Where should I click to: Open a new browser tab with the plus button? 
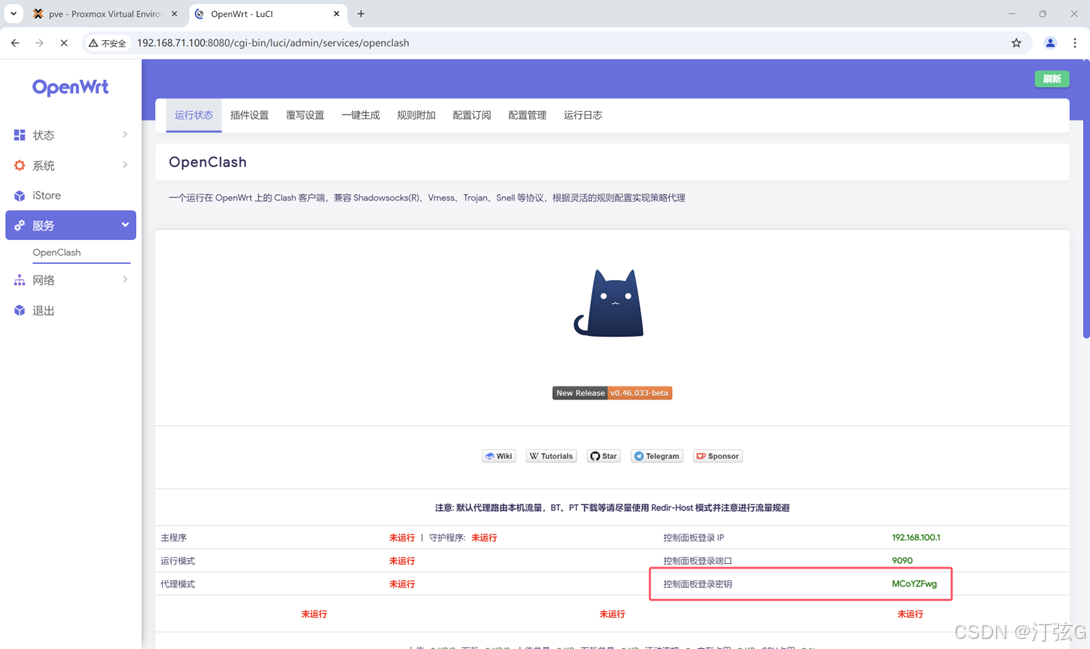coord(361,14)
